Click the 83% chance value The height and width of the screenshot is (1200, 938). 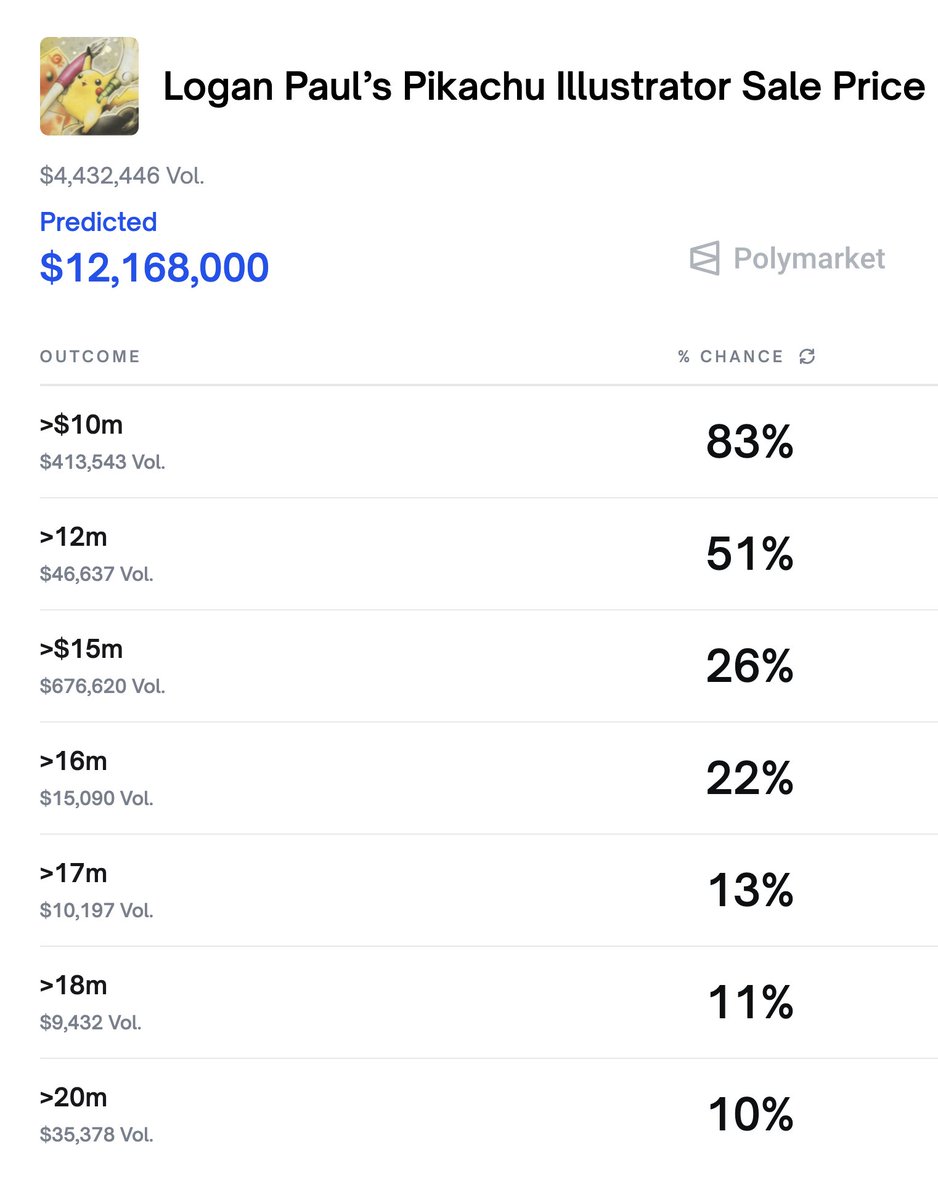750,442
